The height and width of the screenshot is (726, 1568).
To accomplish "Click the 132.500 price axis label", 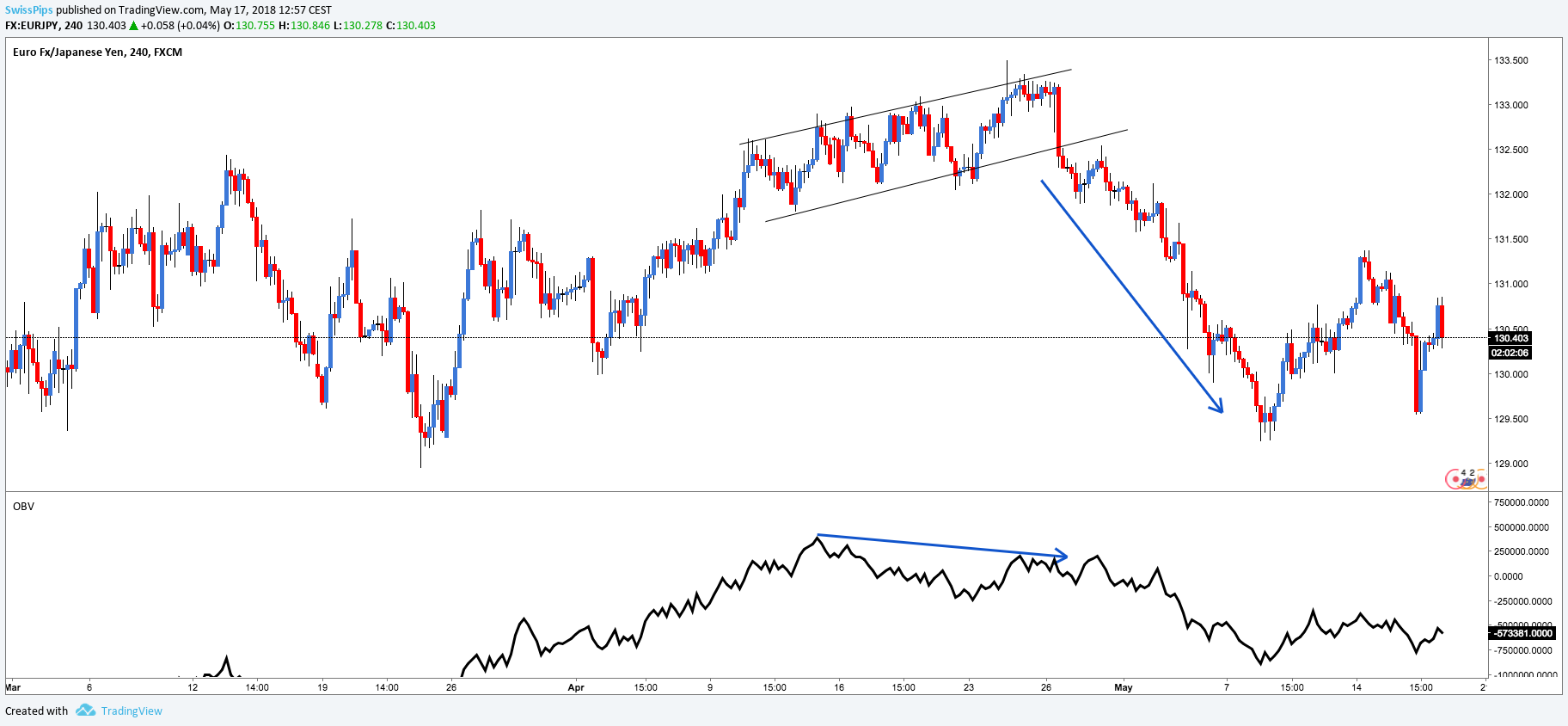I will click(x=1510, y=150).
